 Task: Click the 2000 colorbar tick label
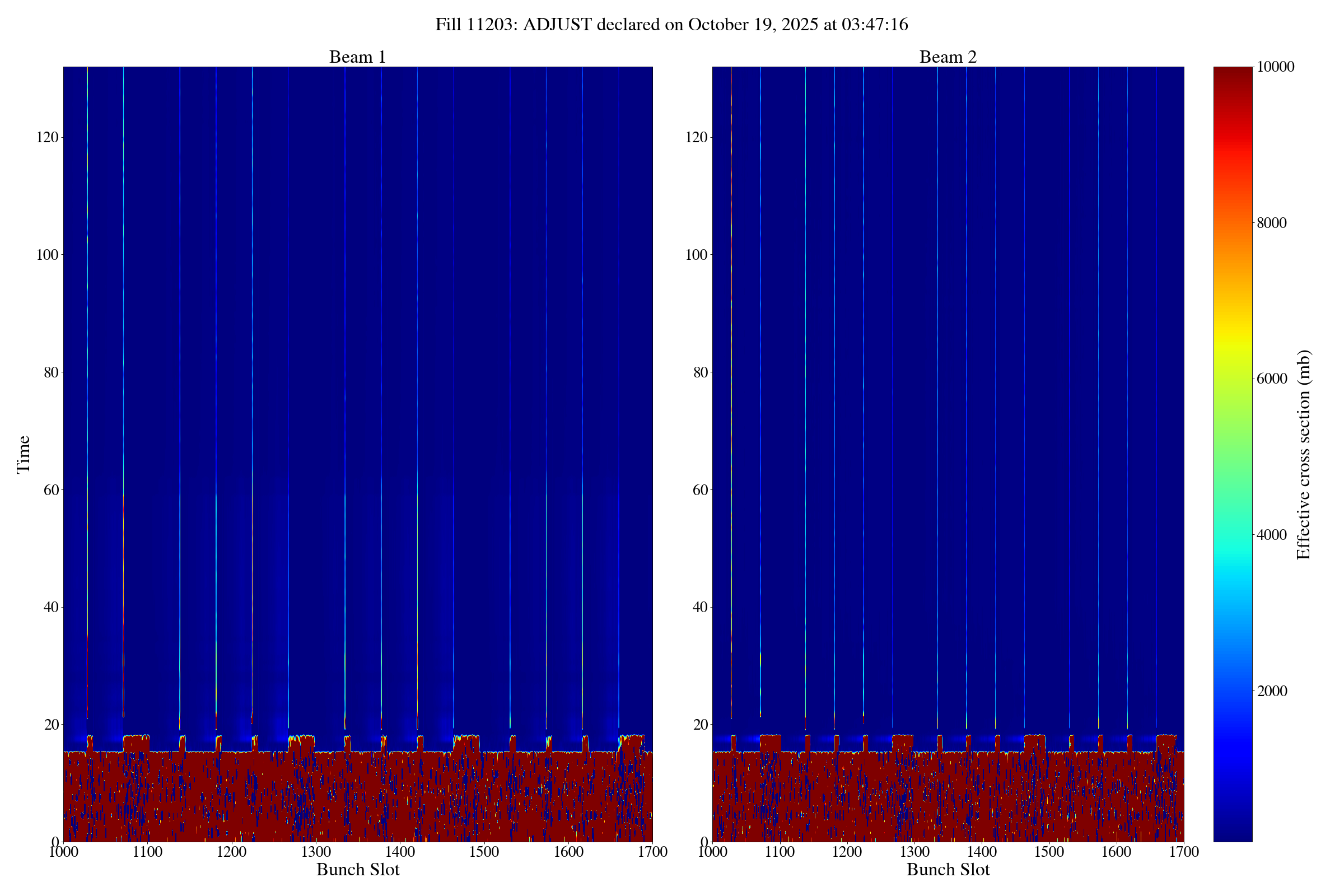1271,691
